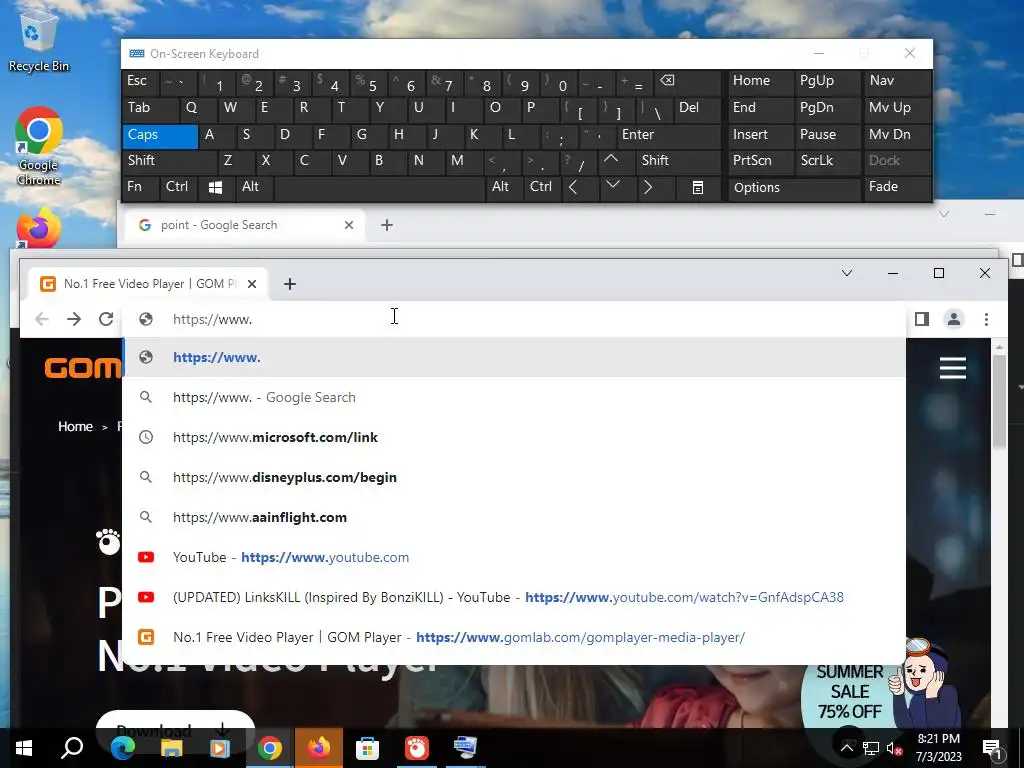Image resolution: width=1024 pixels, height=768 pixels.
Task: Click the Tab key on the On-Screen Keyboard
Action: 150,108
